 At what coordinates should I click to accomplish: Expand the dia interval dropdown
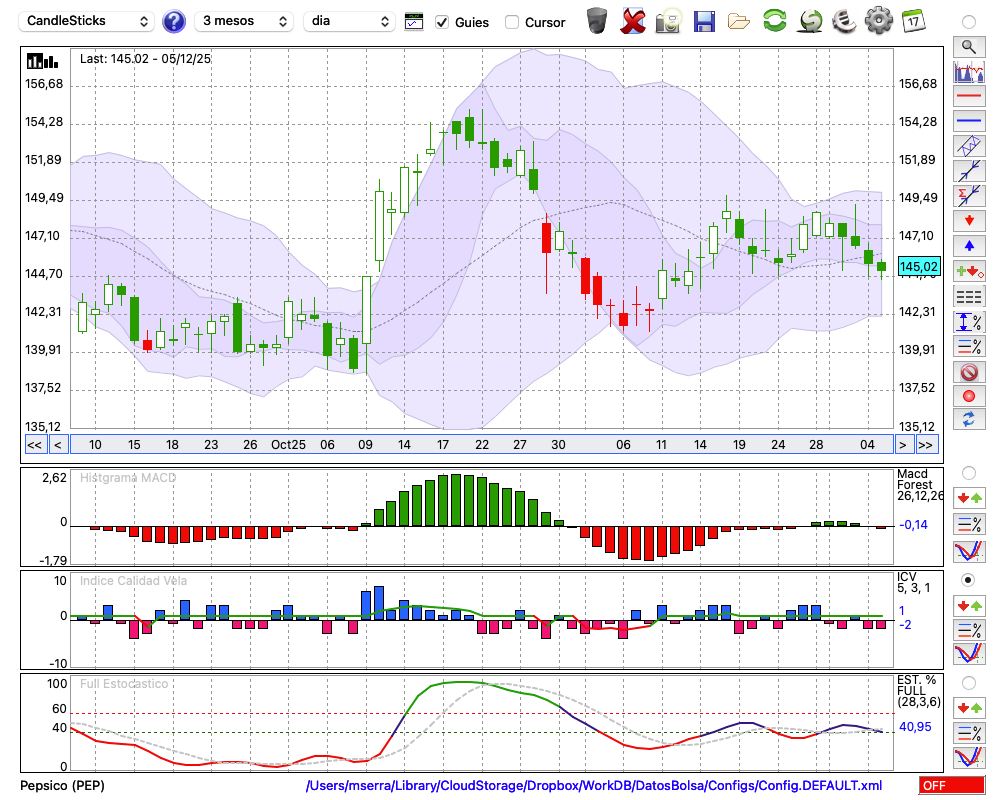click(x=349, y=21)
